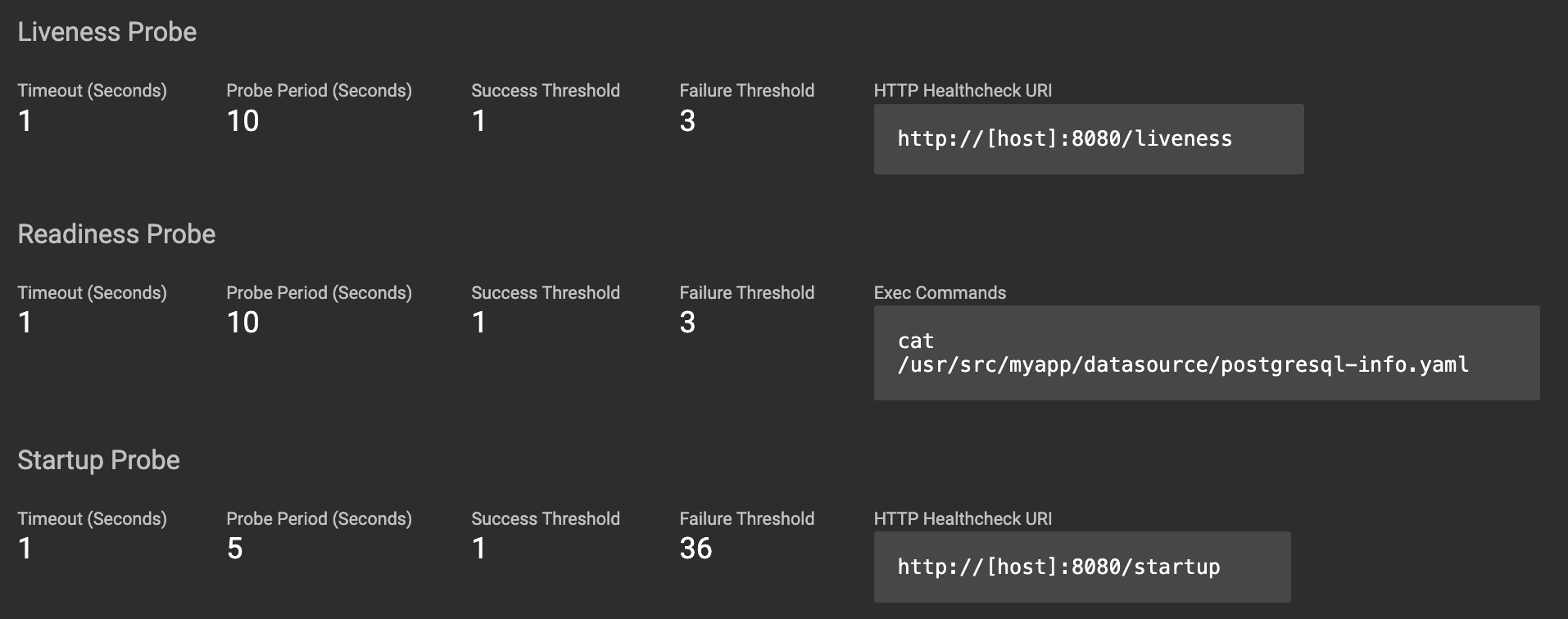Click the Startup Probe timeout value 1
The image size is (1568, 619).
25,549
